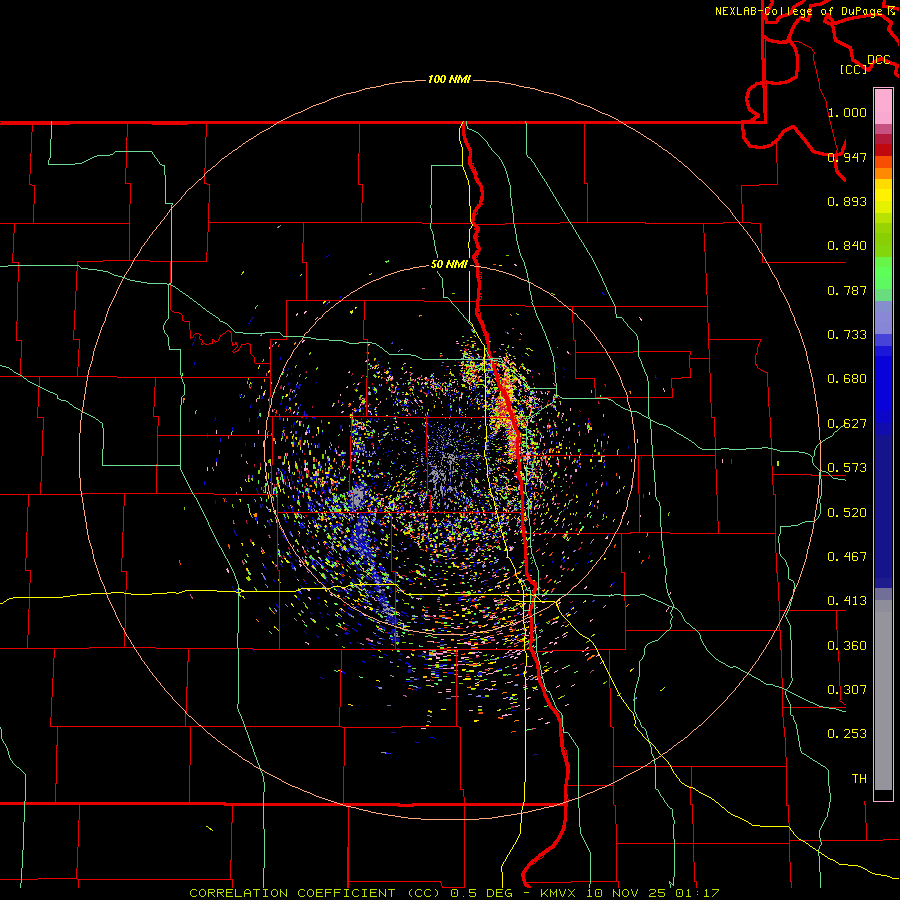Click the 1.000 color scale value
This screenshot has height=900, width=900.
point(847,112)
